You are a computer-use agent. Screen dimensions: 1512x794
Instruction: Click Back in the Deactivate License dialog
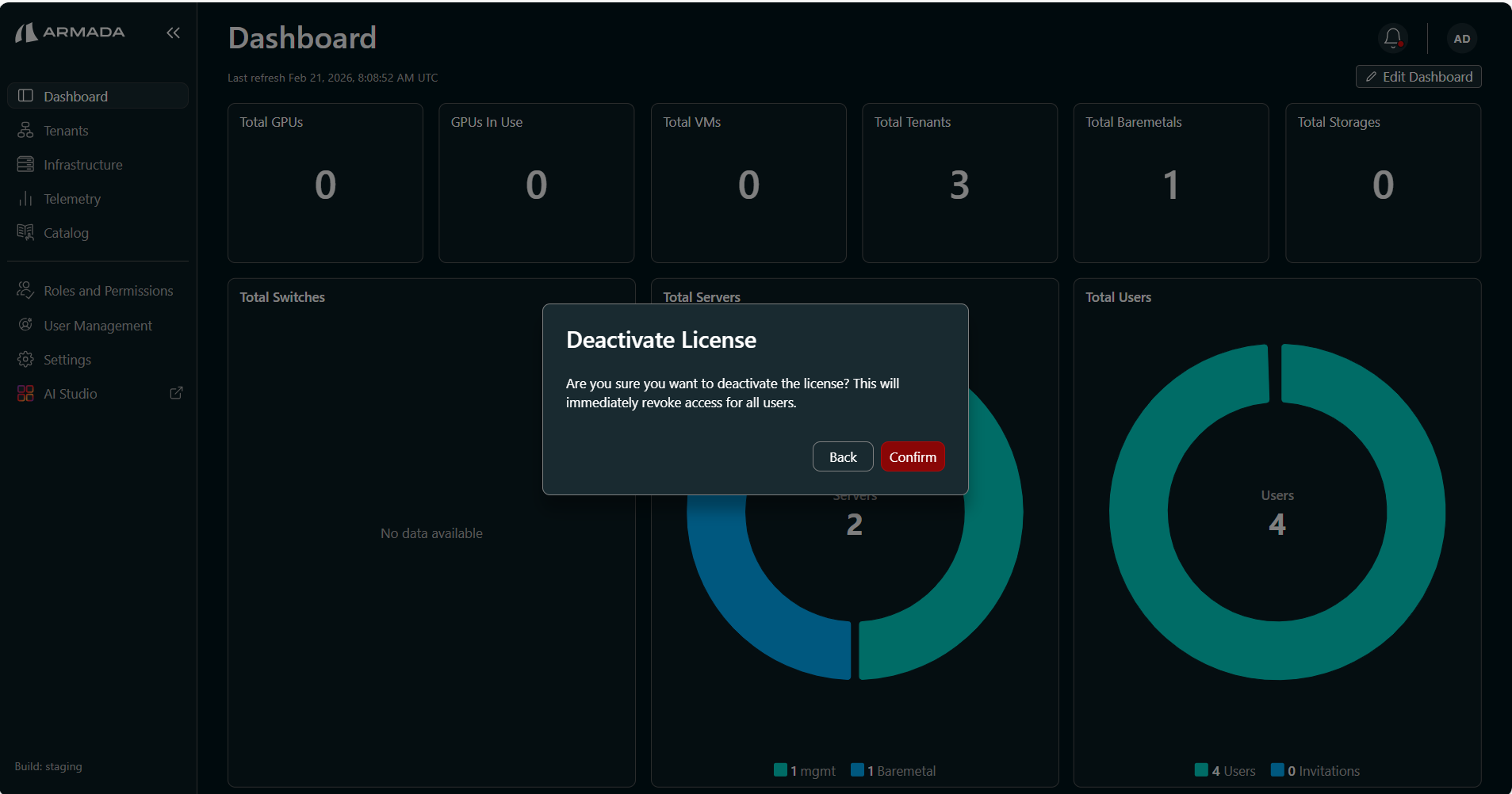(x=842, y=456)
